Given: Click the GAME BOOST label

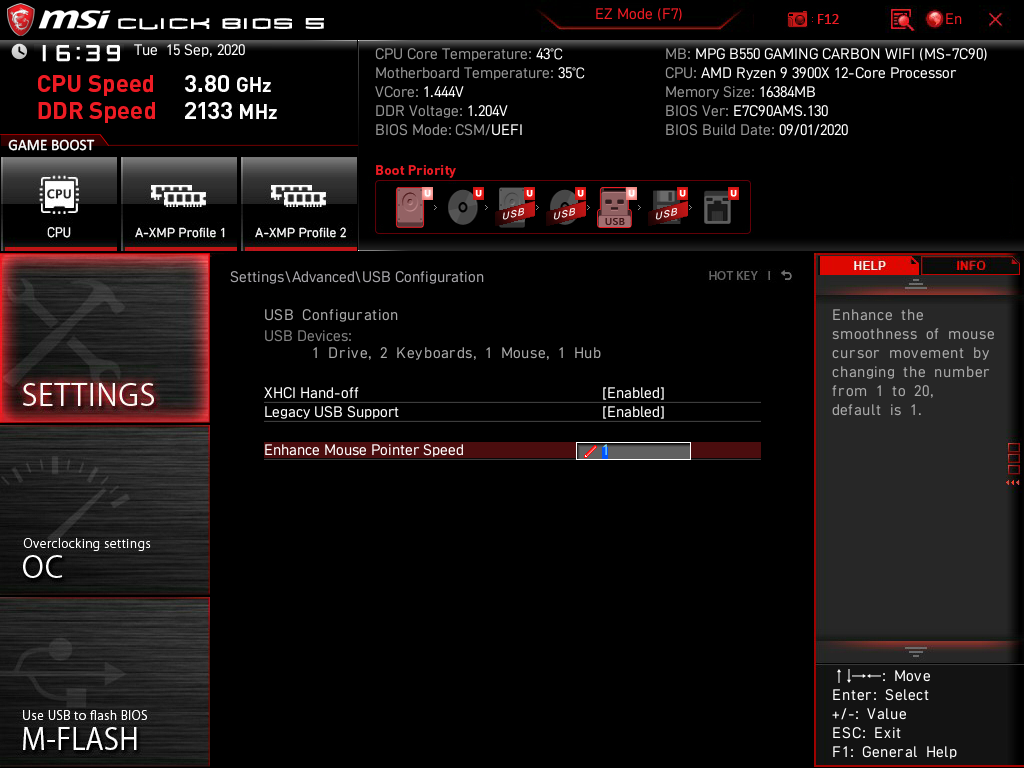Looking at the screenshot, I should (x=51, y=145).
